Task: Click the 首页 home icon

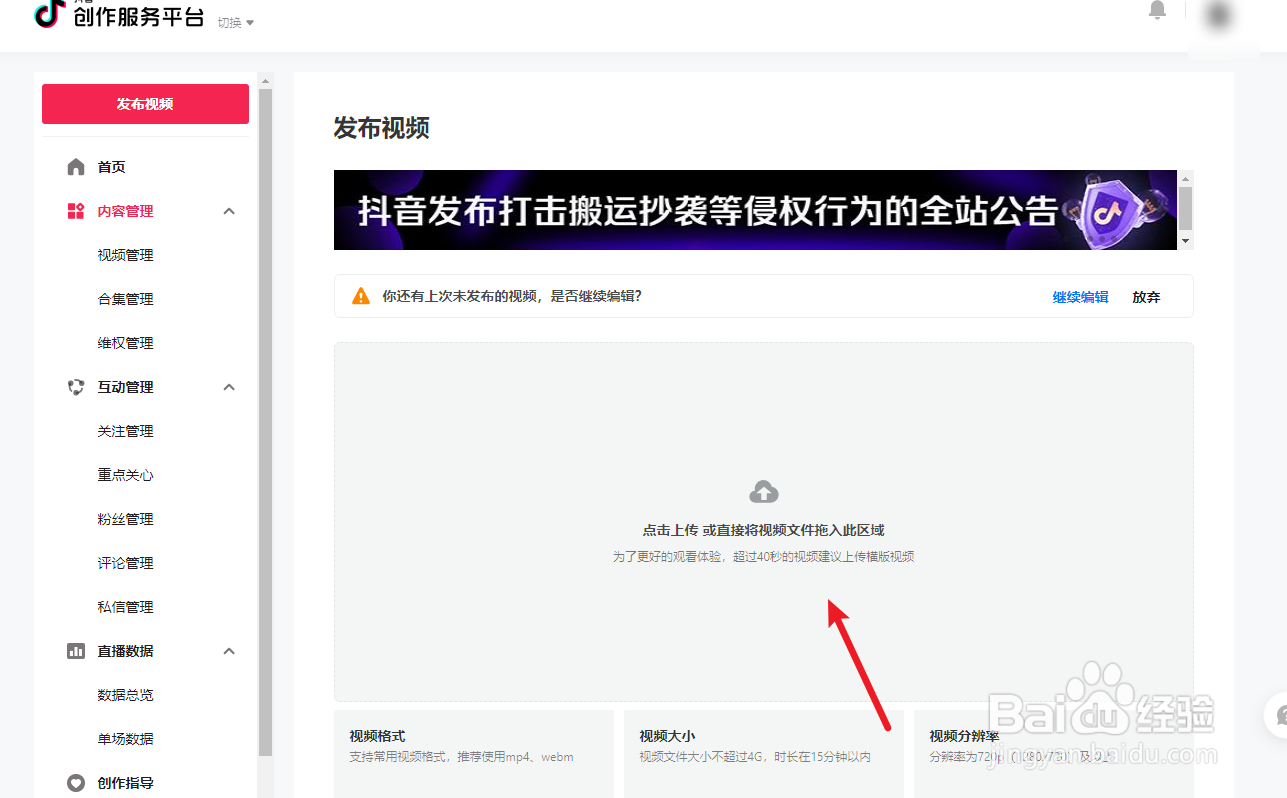Action: pyautogui.click(x=76, y=167)
